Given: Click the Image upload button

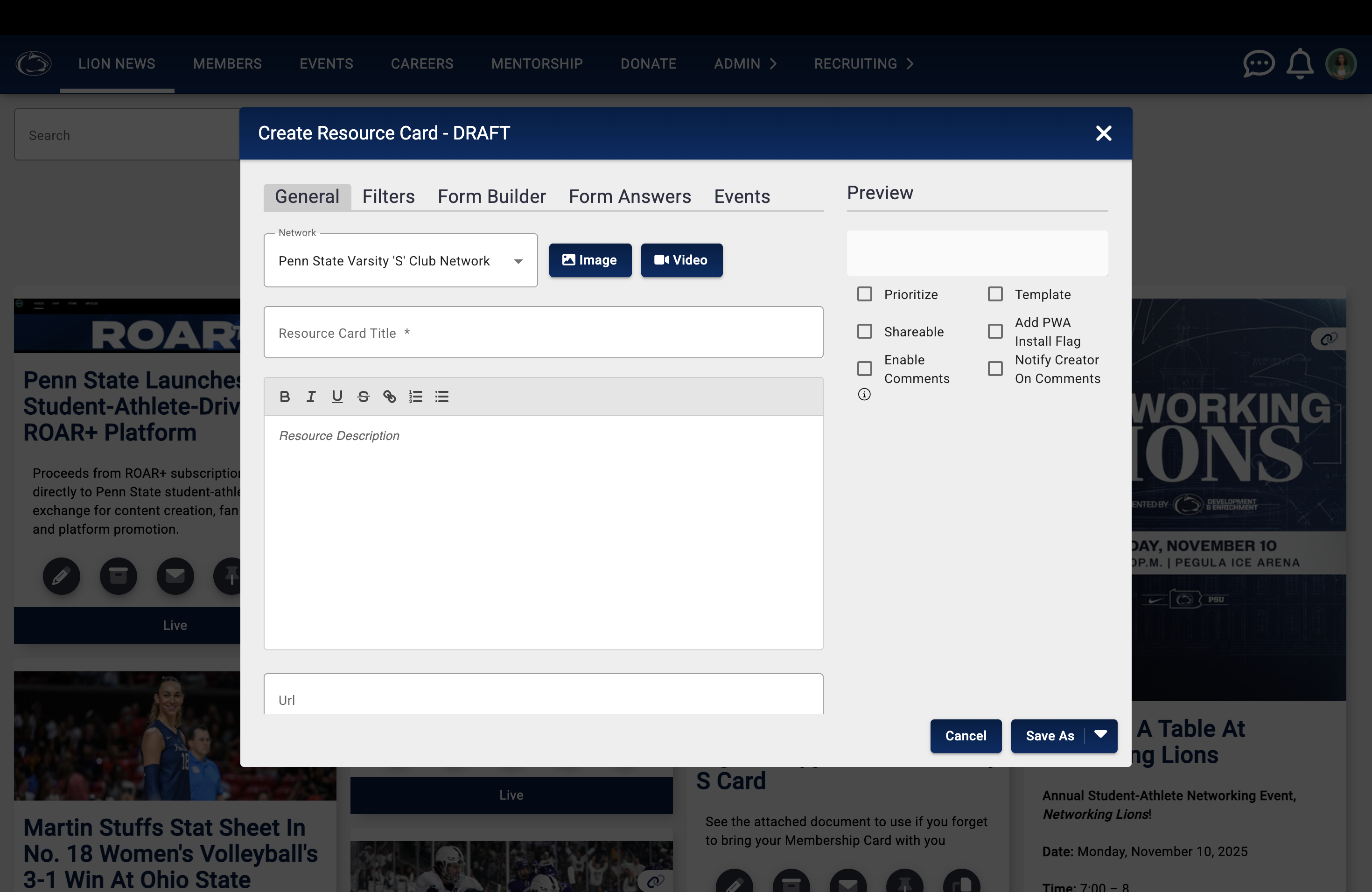Looking at the screenshot, I should tap(590, 260).
